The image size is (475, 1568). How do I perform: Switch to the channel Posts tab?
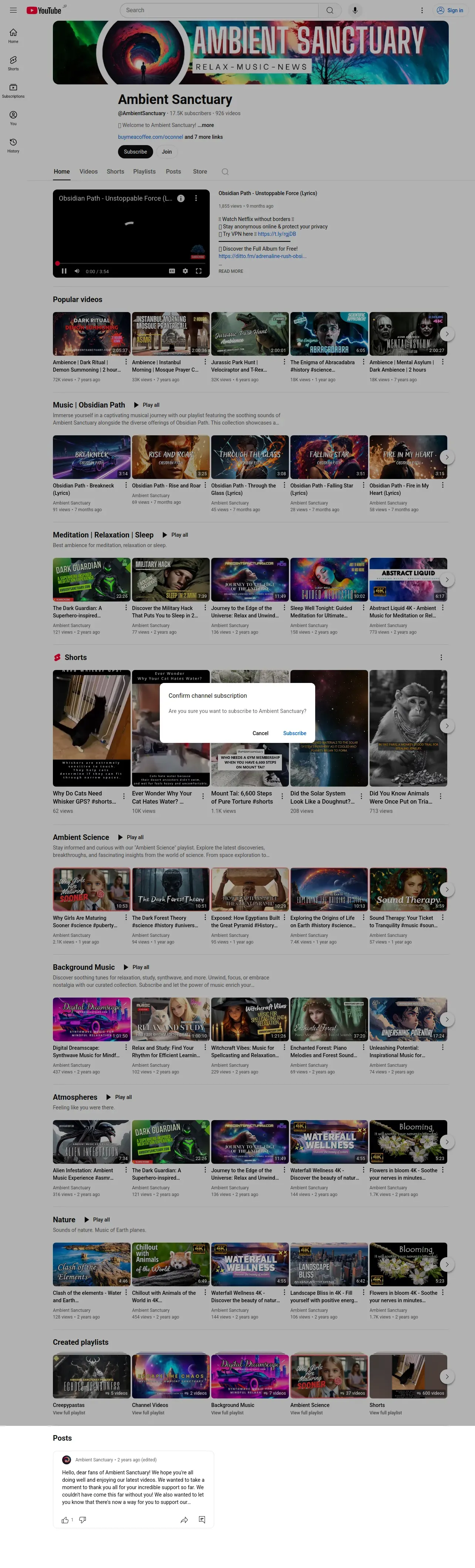(174, 172)
